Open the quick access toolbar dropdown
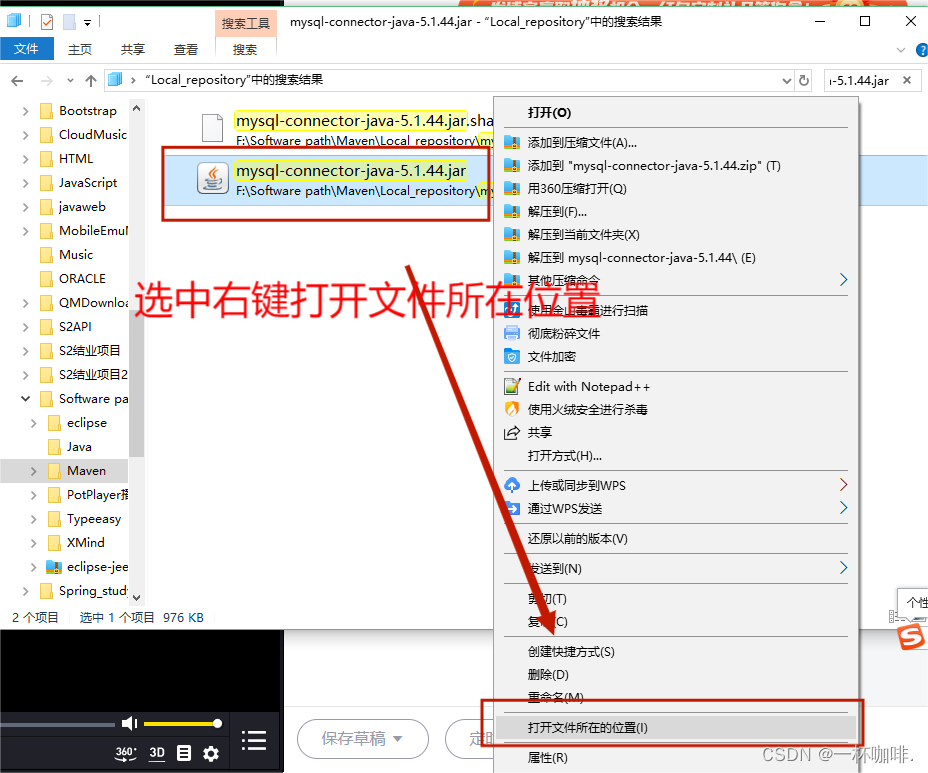Screen dimensions: 928x773 88,22
